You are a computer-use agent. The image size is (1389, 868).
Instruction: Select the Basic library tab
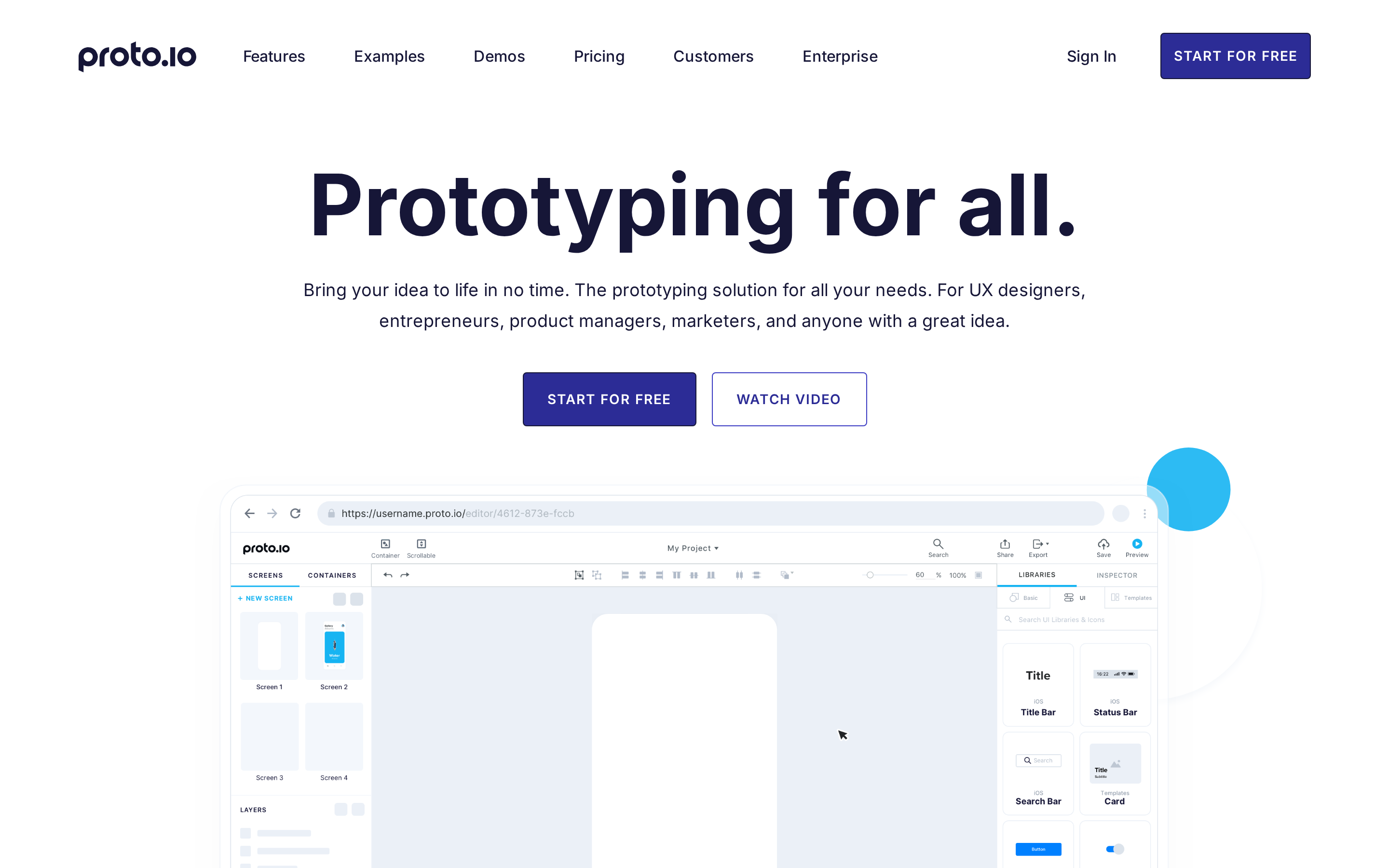tap(1024, 597)
